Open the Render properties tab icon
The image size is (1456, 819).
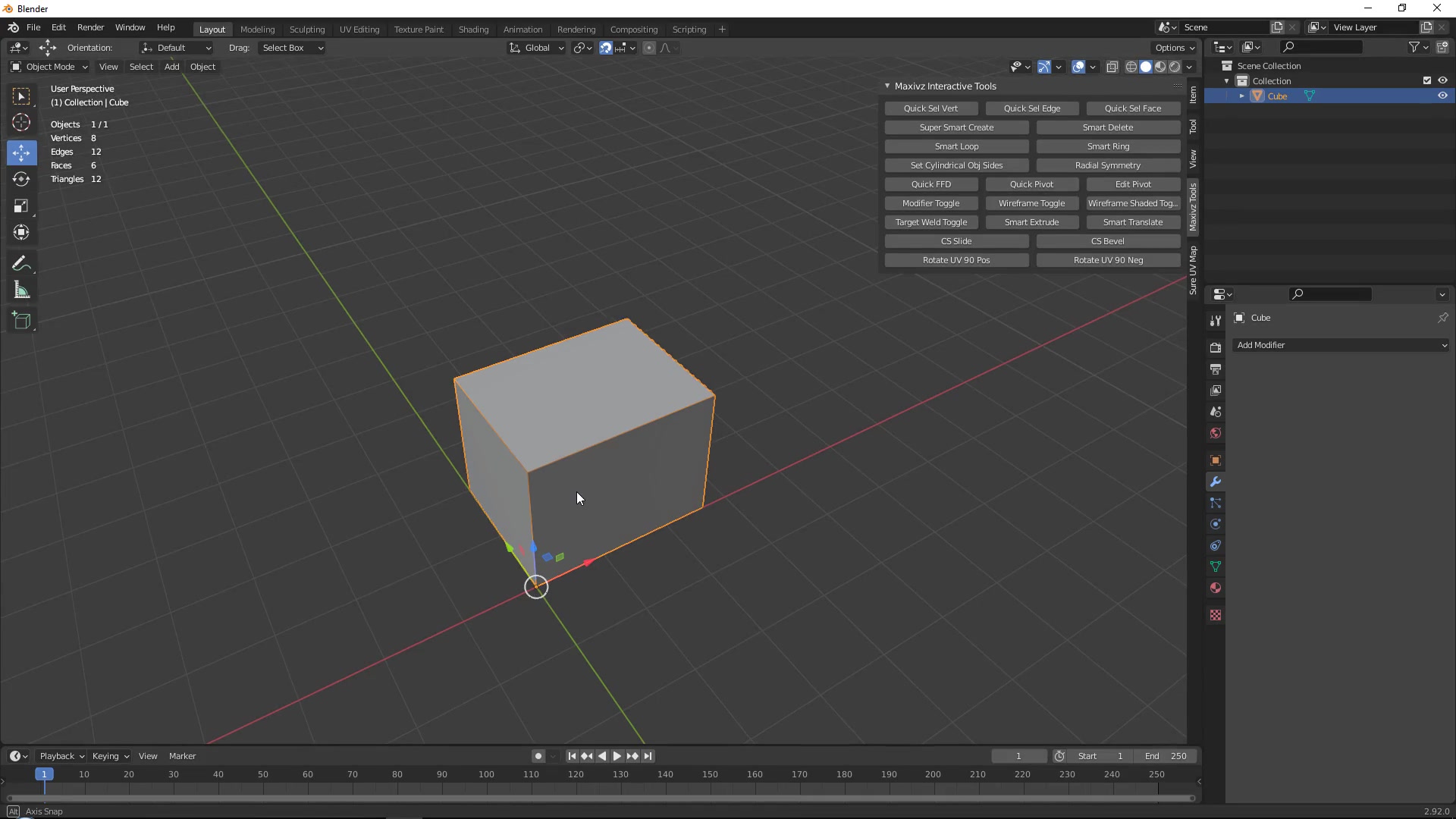click(1216, 347)
